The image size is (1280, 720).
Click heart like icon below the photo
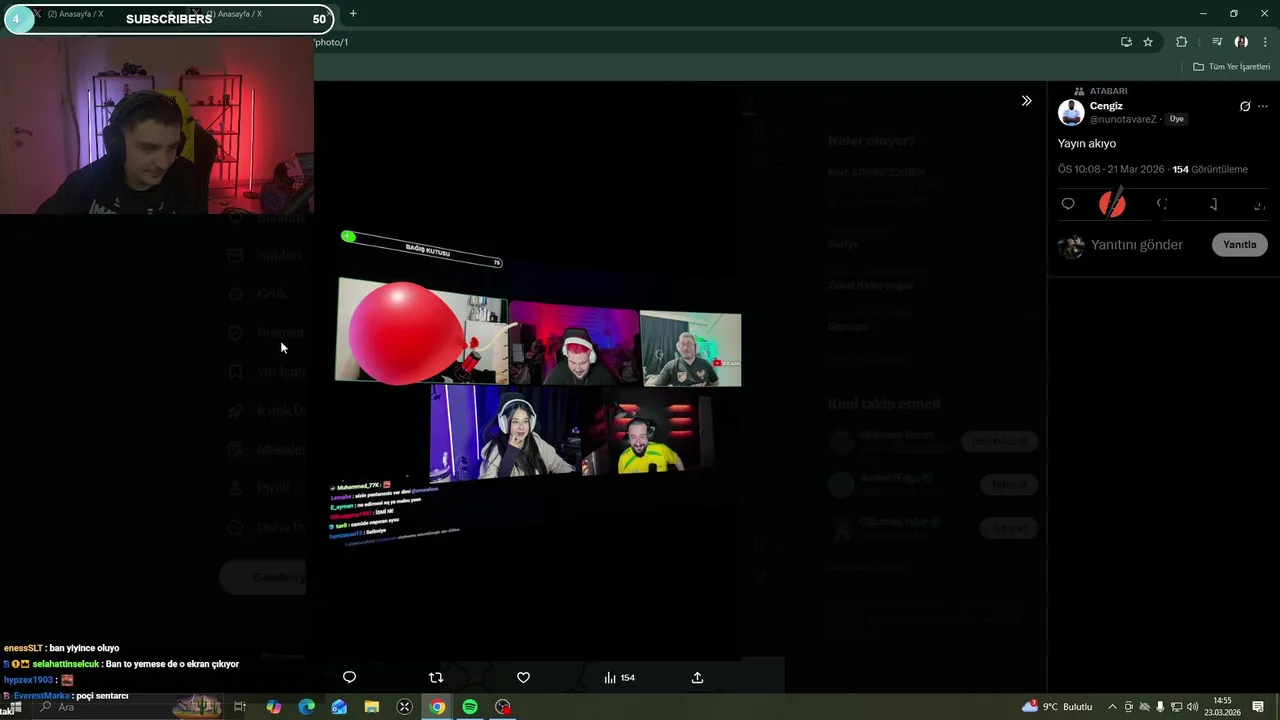pos(523,678)
